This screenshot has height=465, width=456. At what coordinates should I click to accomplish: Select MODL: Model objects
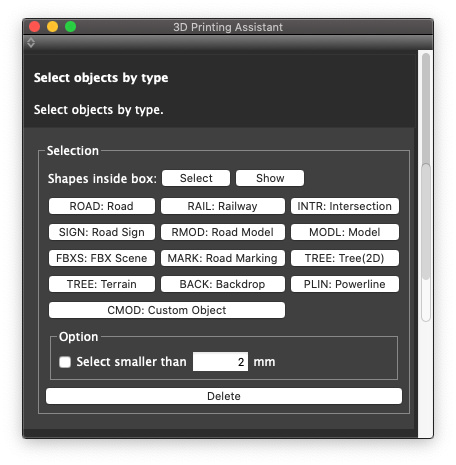point(345,232)
